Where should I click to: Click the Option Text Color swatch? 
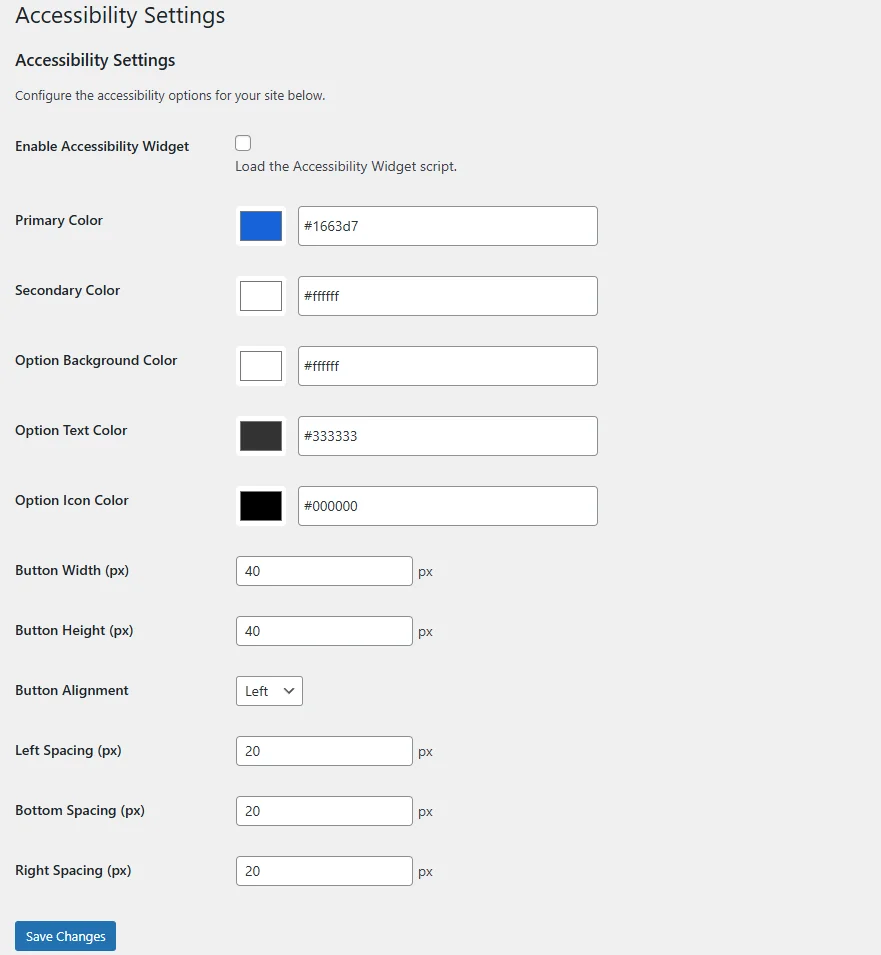click(261, 436)
